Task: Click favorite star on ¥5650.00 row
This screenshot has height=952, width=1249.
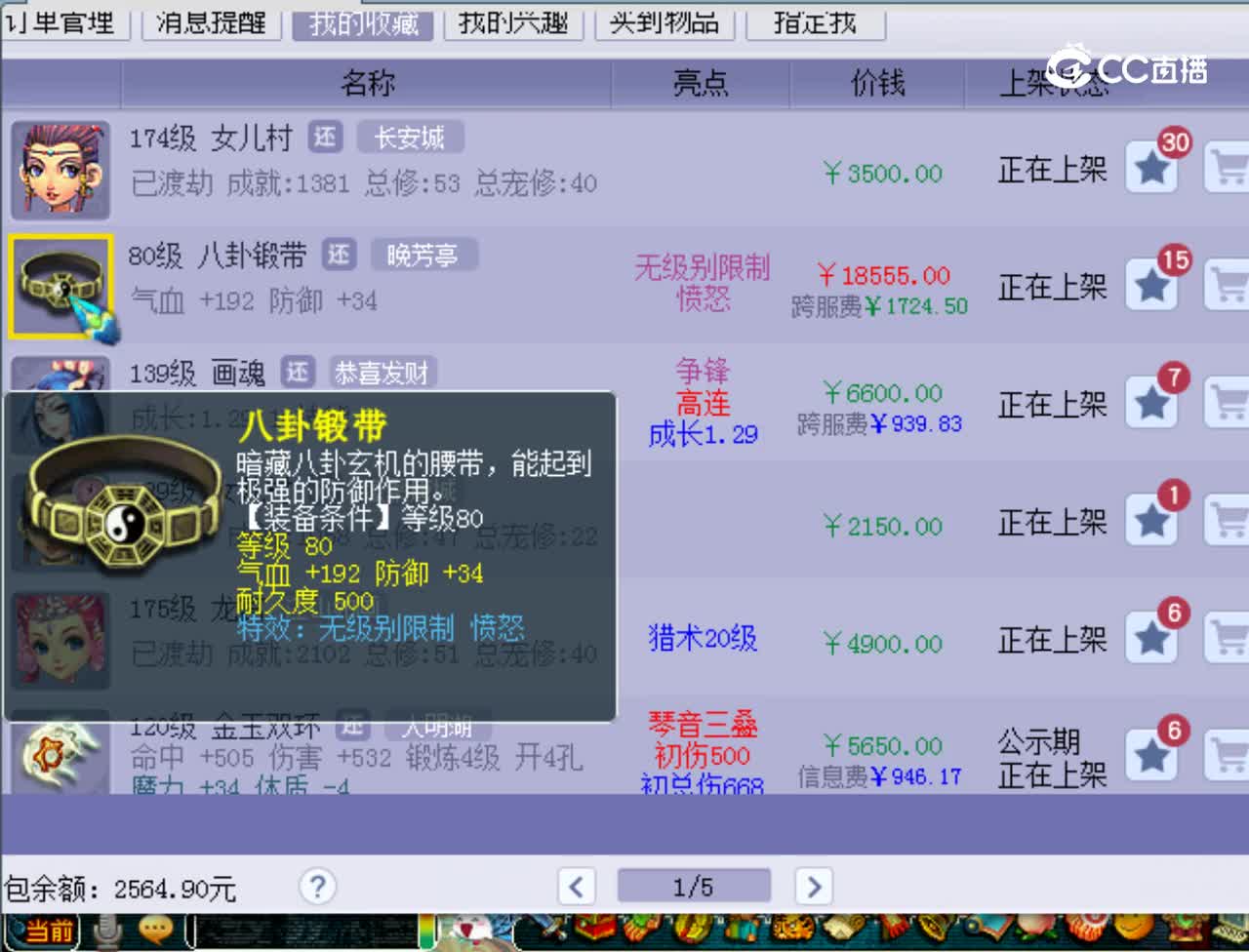Action: [1151, 756]
